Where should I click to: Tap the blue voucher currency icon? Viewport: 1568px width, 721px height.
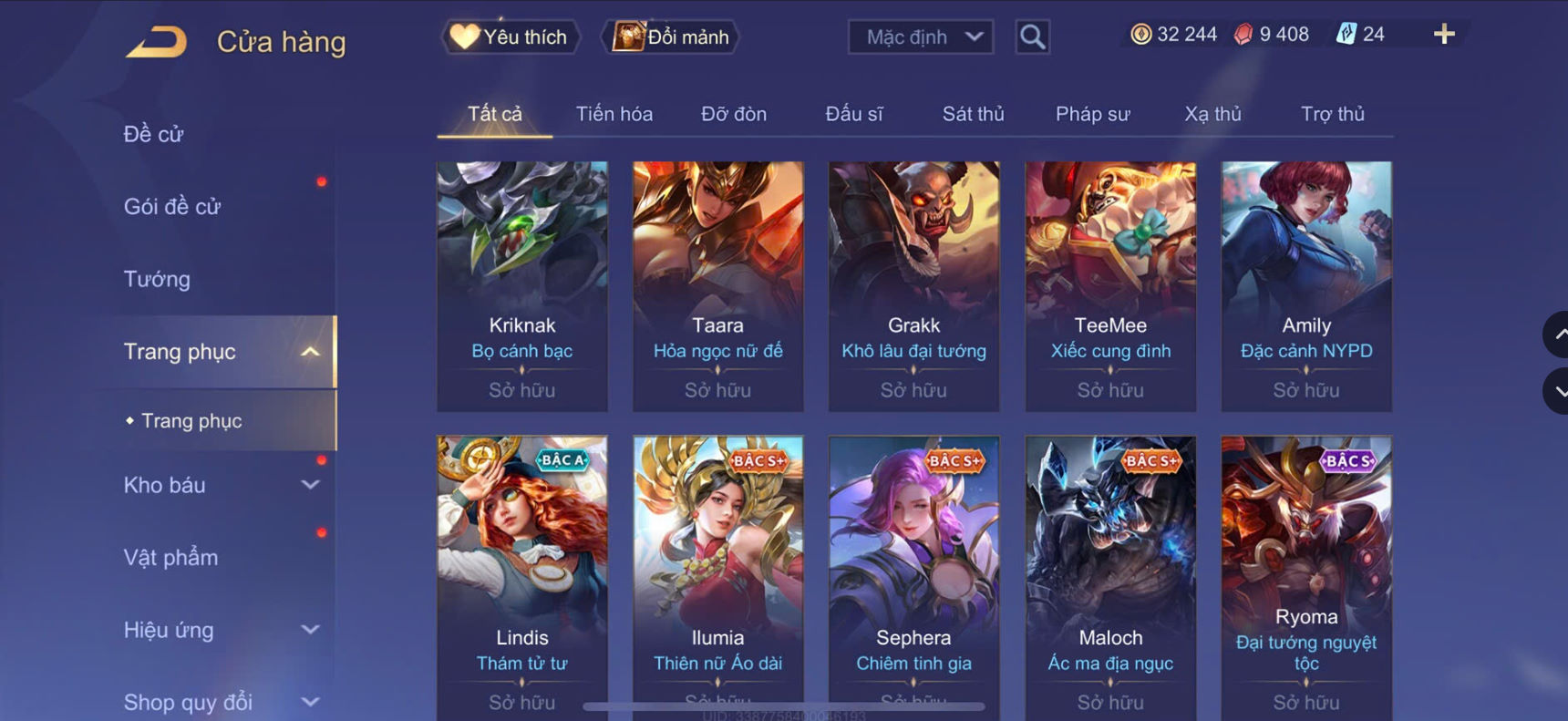[x=1346, y=35]
